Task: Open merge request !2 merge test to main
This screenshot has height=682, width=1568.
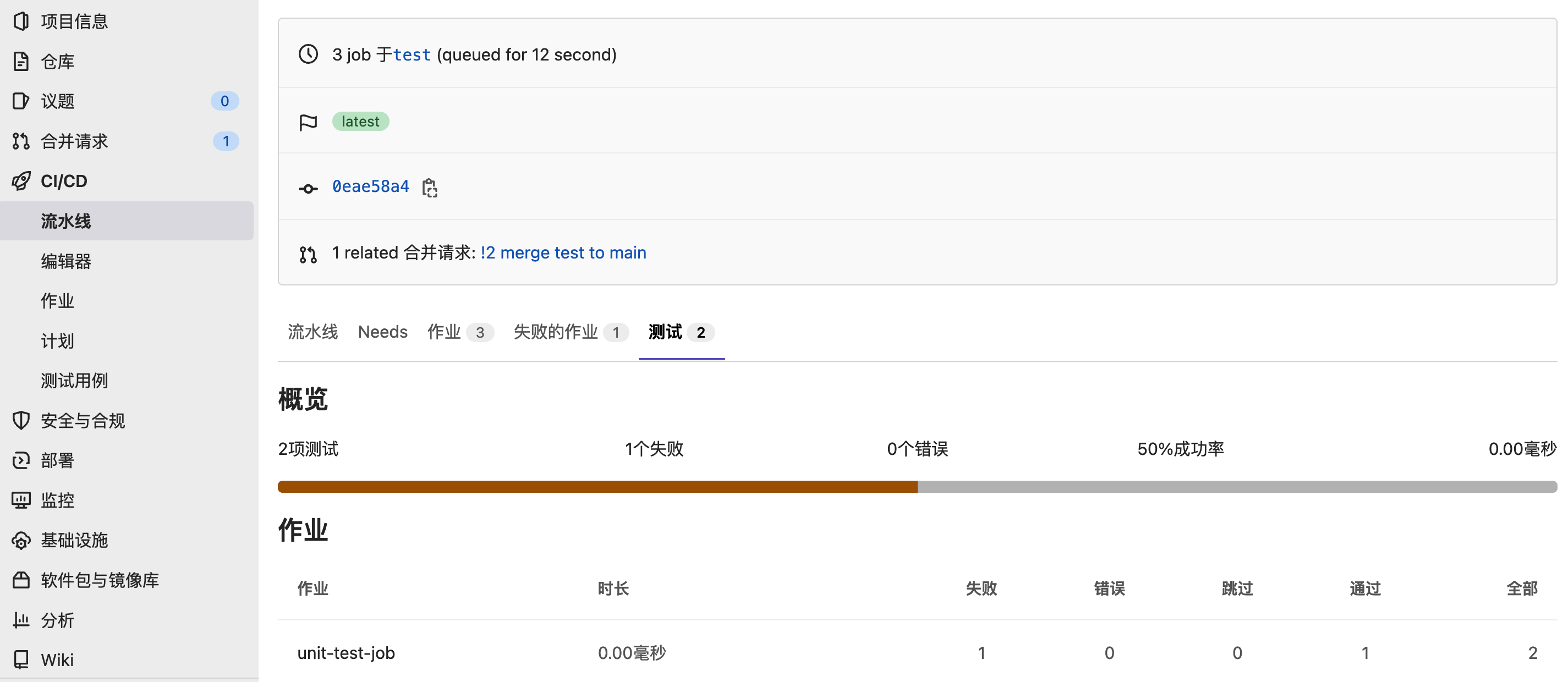Action: point(563,252)
